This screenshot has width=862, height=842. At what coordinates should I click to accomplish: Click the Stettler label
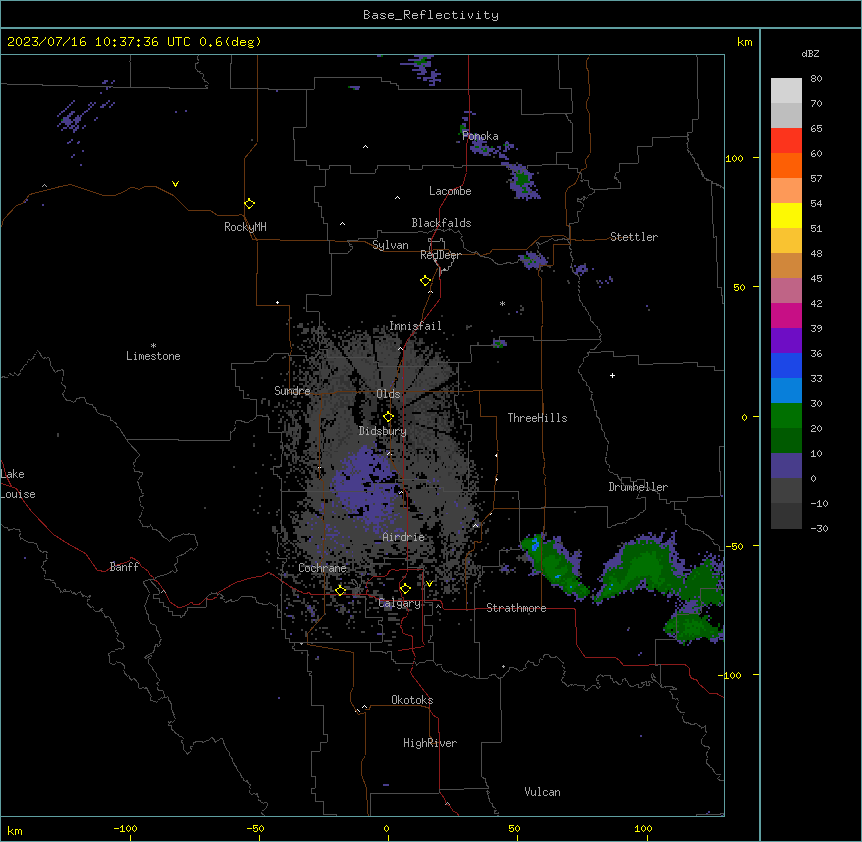634,237
